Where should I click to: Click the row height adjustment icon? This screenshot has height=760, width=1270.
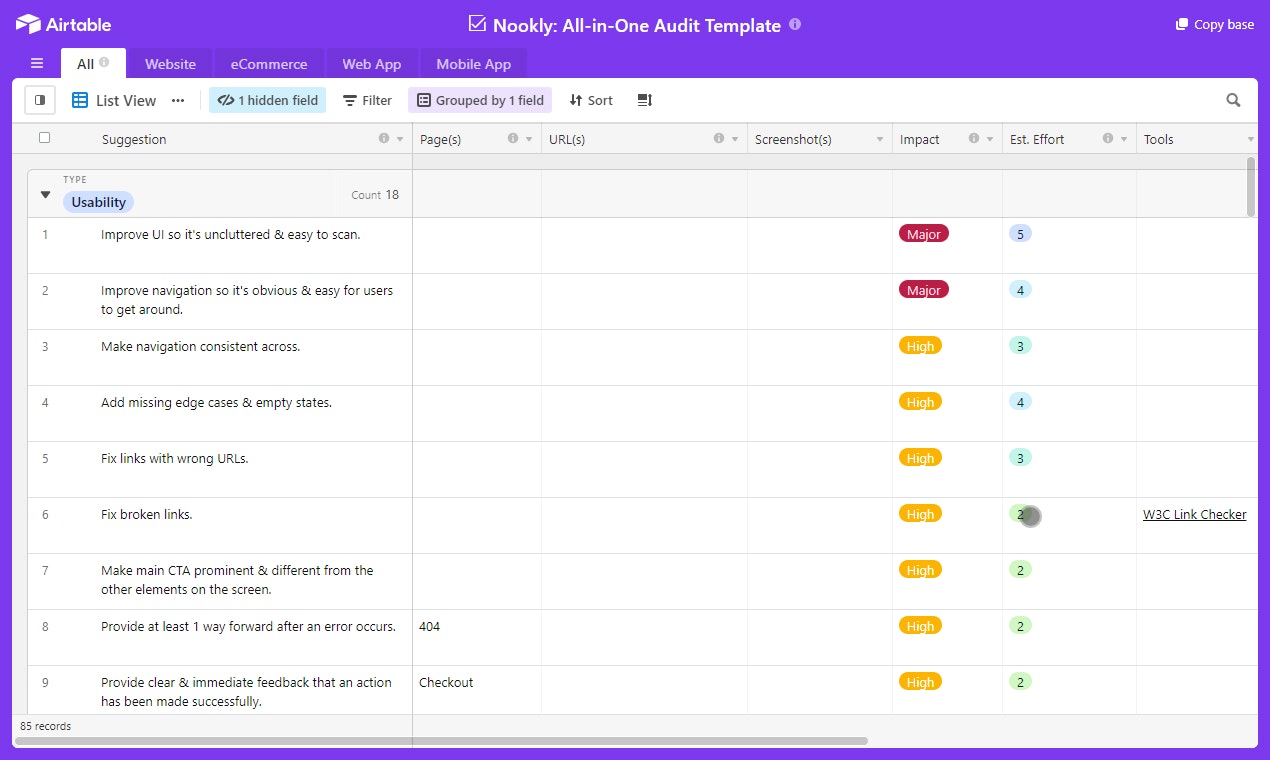(644, 100)
